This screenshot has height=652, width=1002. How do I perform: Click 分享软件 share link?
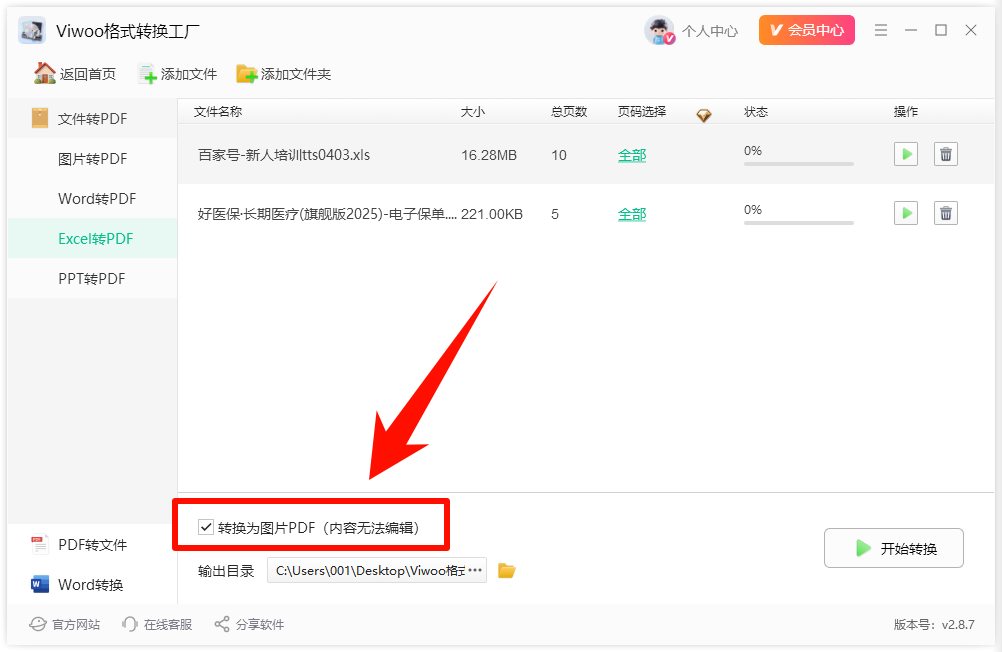click(x=249, y=625)
